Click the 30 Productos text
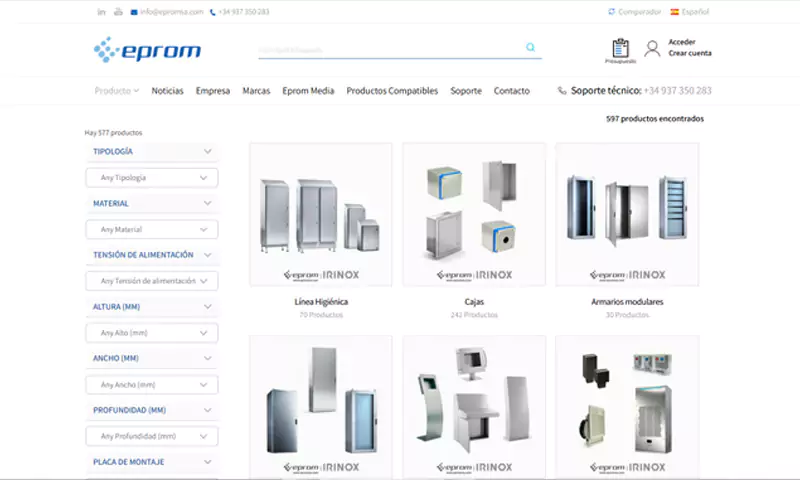The height and width of the screenshot is (480, 800). [x=627, y=315]
